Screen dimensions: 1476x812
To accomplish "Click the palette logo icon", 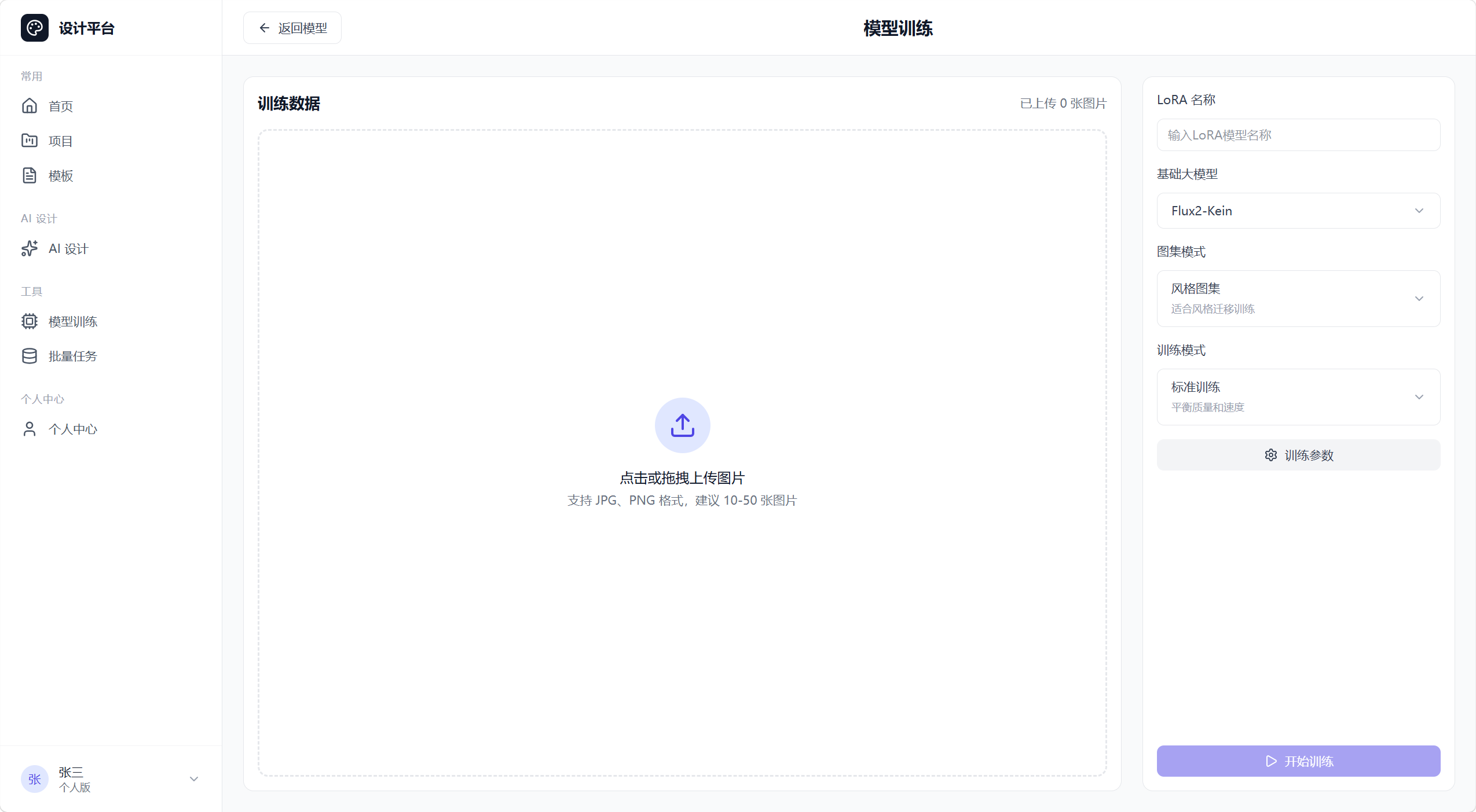I will click(35, 28).
